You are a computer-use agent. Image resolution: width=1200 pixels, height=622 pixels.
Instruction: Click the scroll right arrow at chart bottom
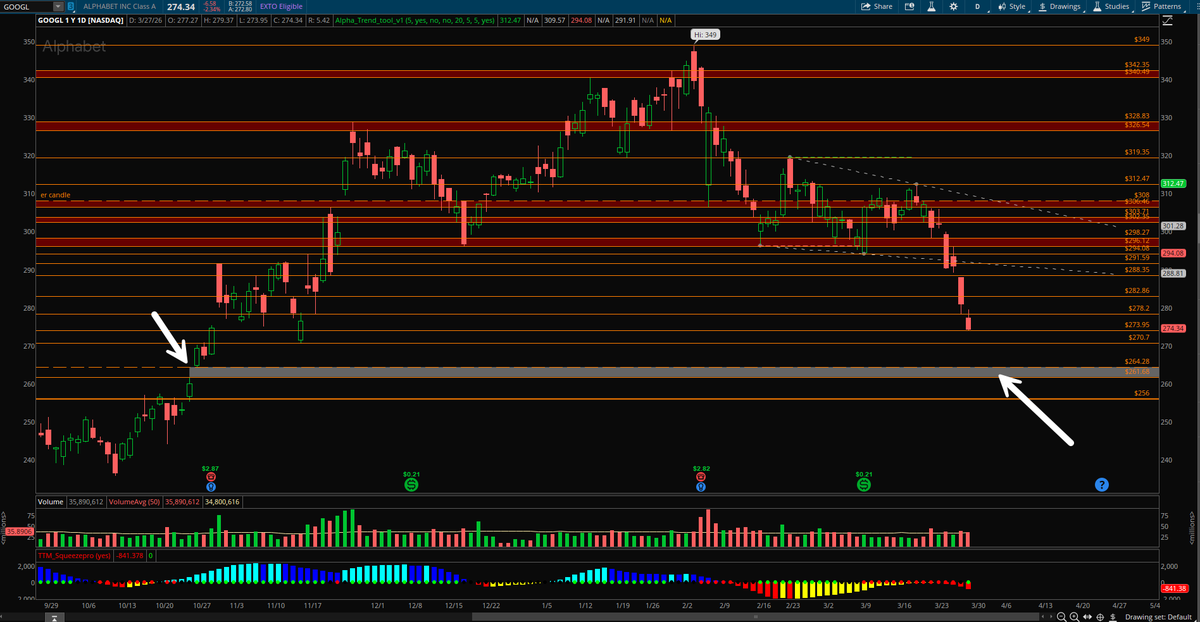pos(1051,616)
